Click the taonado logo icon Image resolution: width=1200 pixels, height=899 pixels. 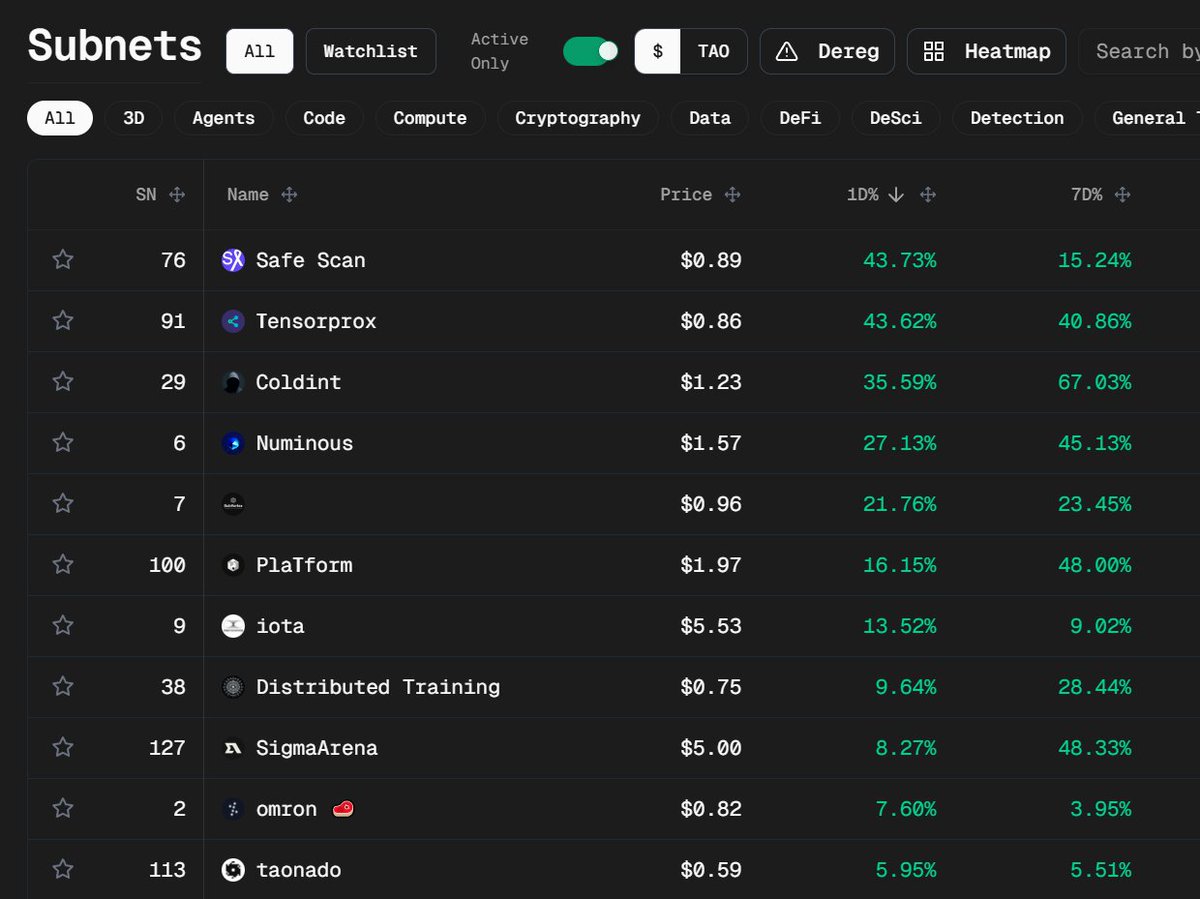233,870
